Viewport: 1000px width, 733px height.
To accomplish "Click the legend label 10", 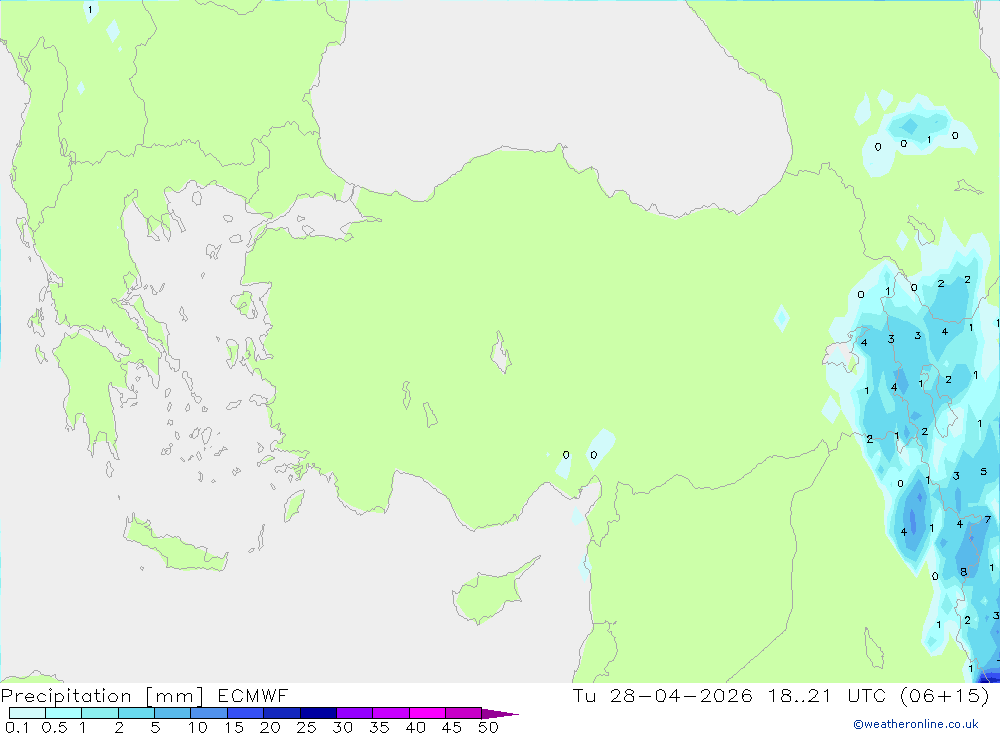I will 198,727.
